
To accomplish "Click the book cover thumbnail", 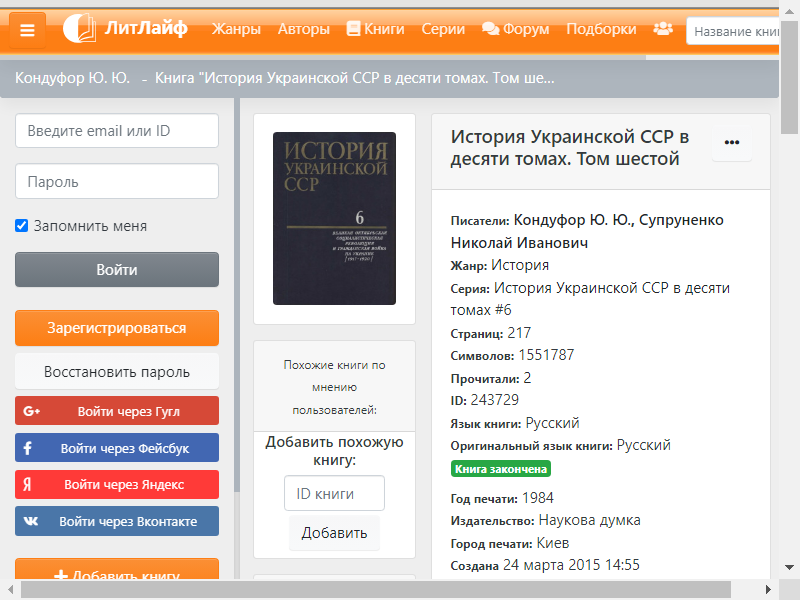I will (334, 218).
